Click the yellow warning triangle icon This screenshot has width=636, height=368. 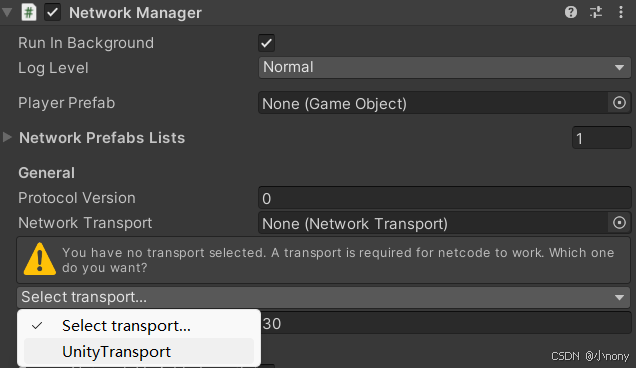40,259
